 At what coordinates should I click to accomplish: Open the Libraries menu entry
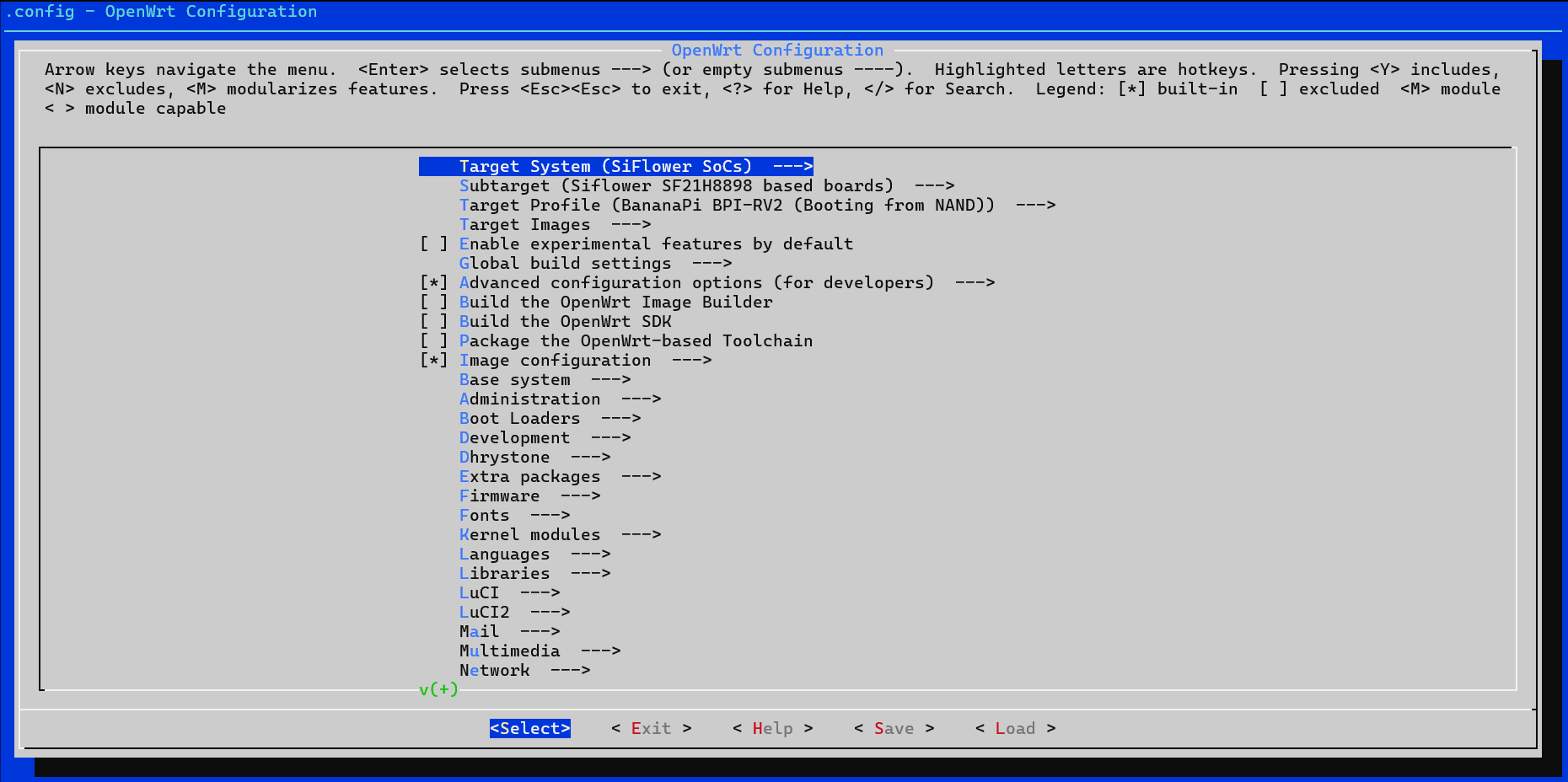(x=534, y=574)
